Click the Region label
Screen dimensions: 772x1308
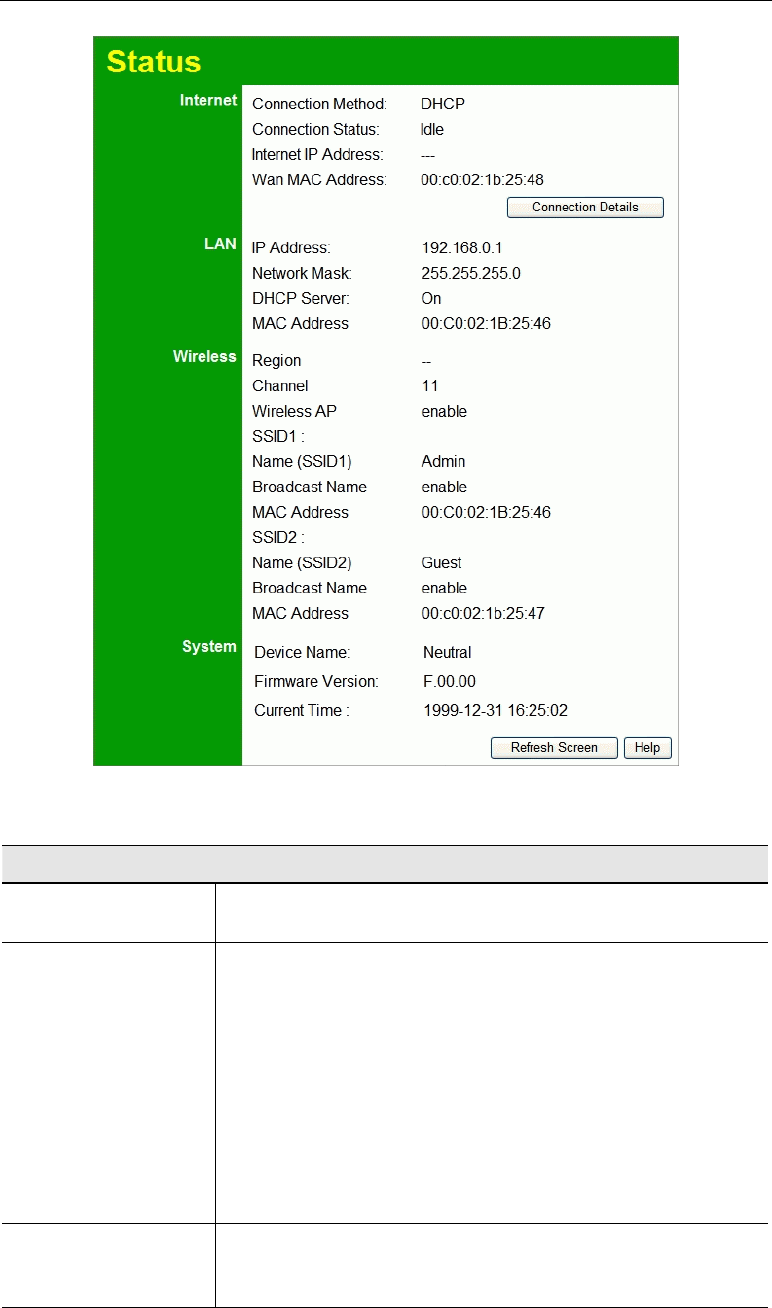[x=276, y=360]
